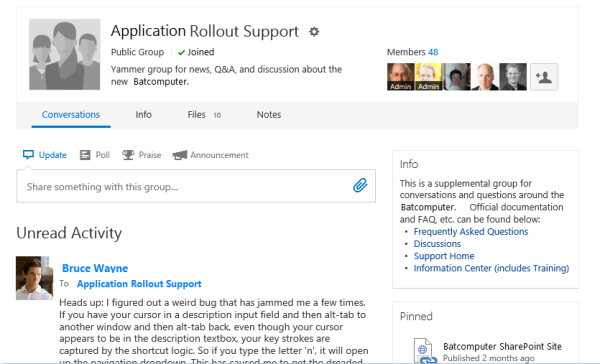Switch to the Info tab
This screenshot has height=364, width=600.
point(143,114)
